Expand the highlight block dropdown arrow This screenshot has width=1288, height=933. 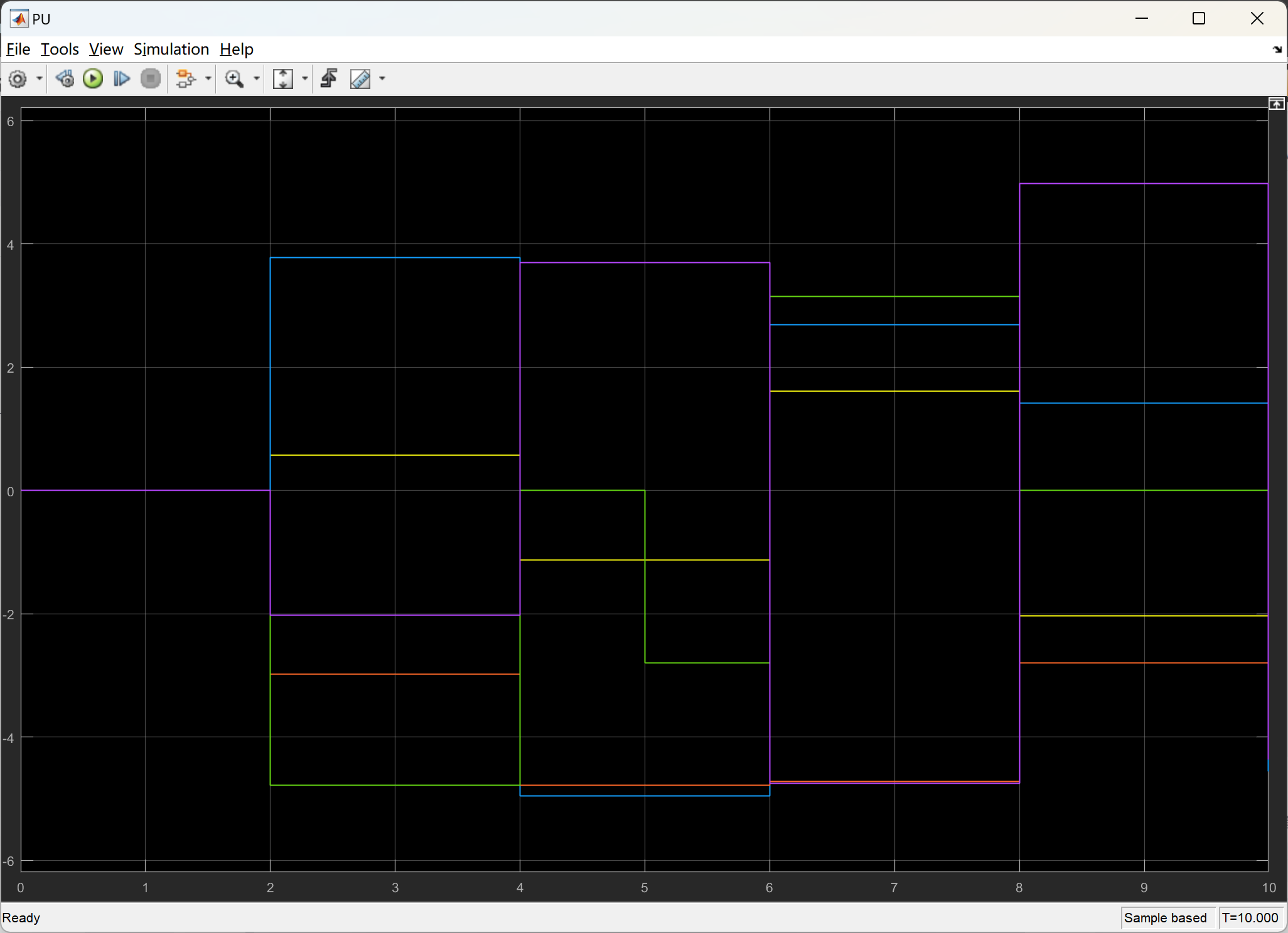(208, 79)
